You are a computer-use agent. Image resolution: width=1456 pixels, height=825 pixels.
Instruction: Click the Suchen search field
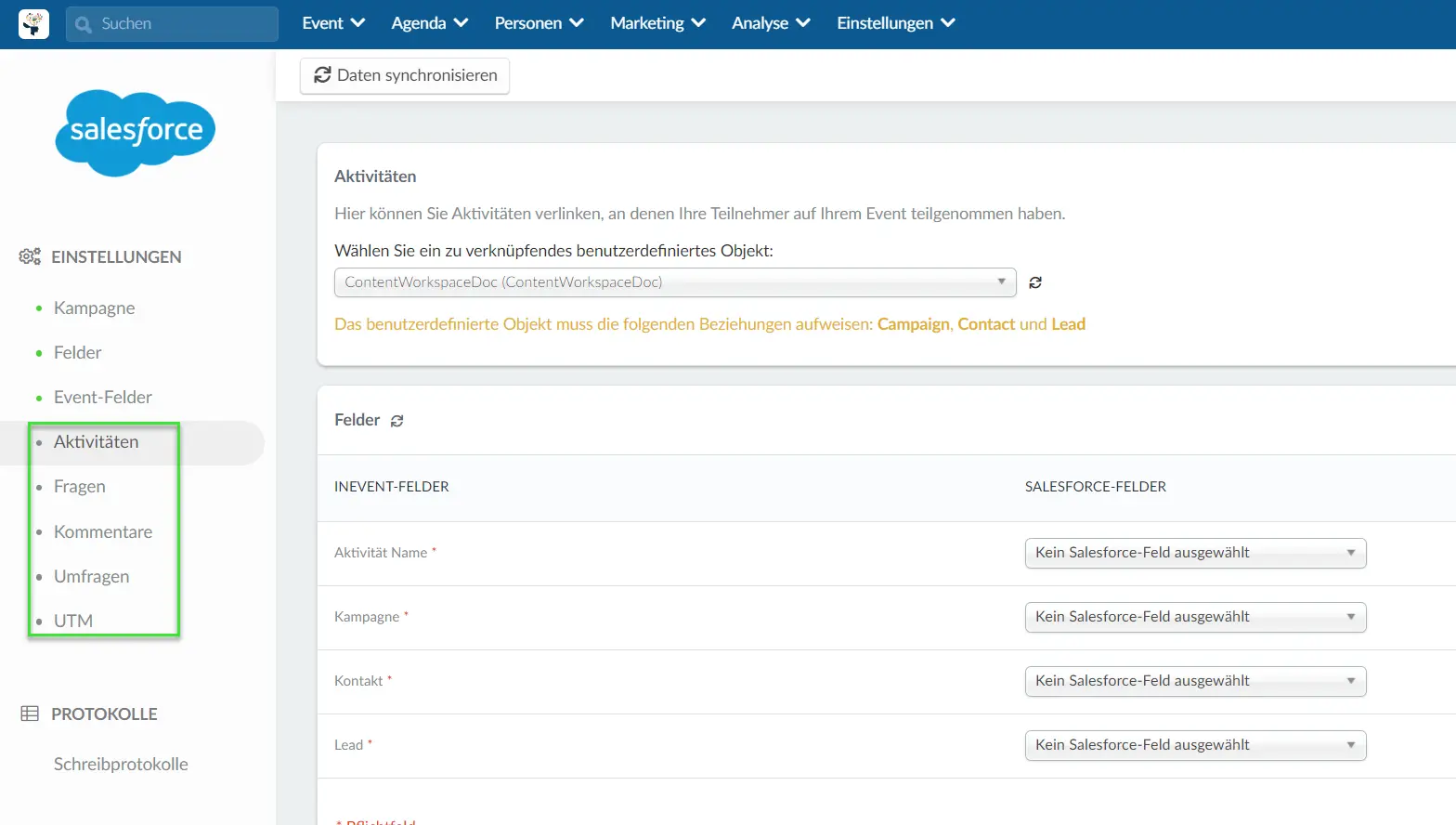pos(172,24)
